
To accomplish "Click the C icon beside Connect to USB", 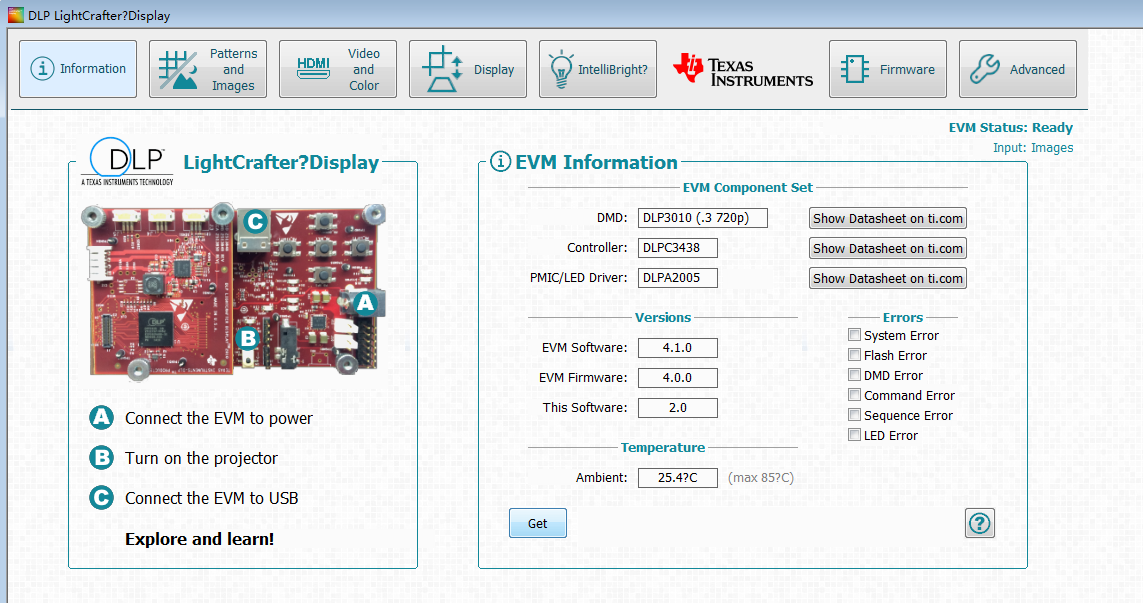I will click(101, 498).
